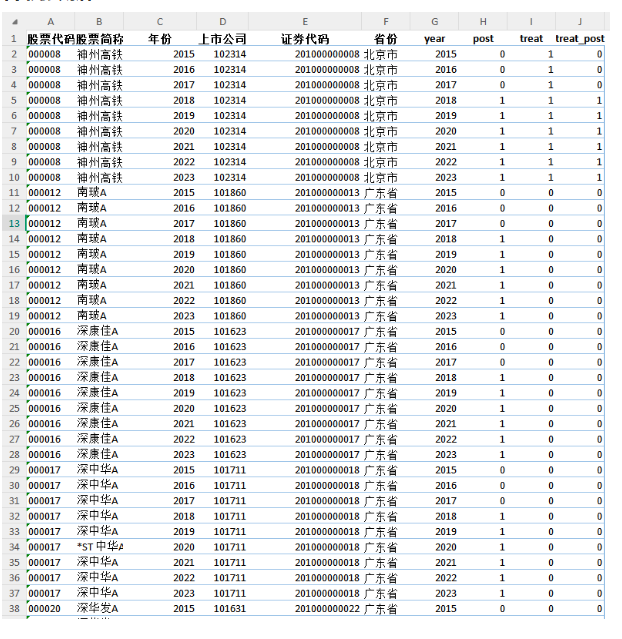Viewport: 622px width, 639px height.
Task: Select row 34 header
Action: pyautogui.click(x=14, y=547)
